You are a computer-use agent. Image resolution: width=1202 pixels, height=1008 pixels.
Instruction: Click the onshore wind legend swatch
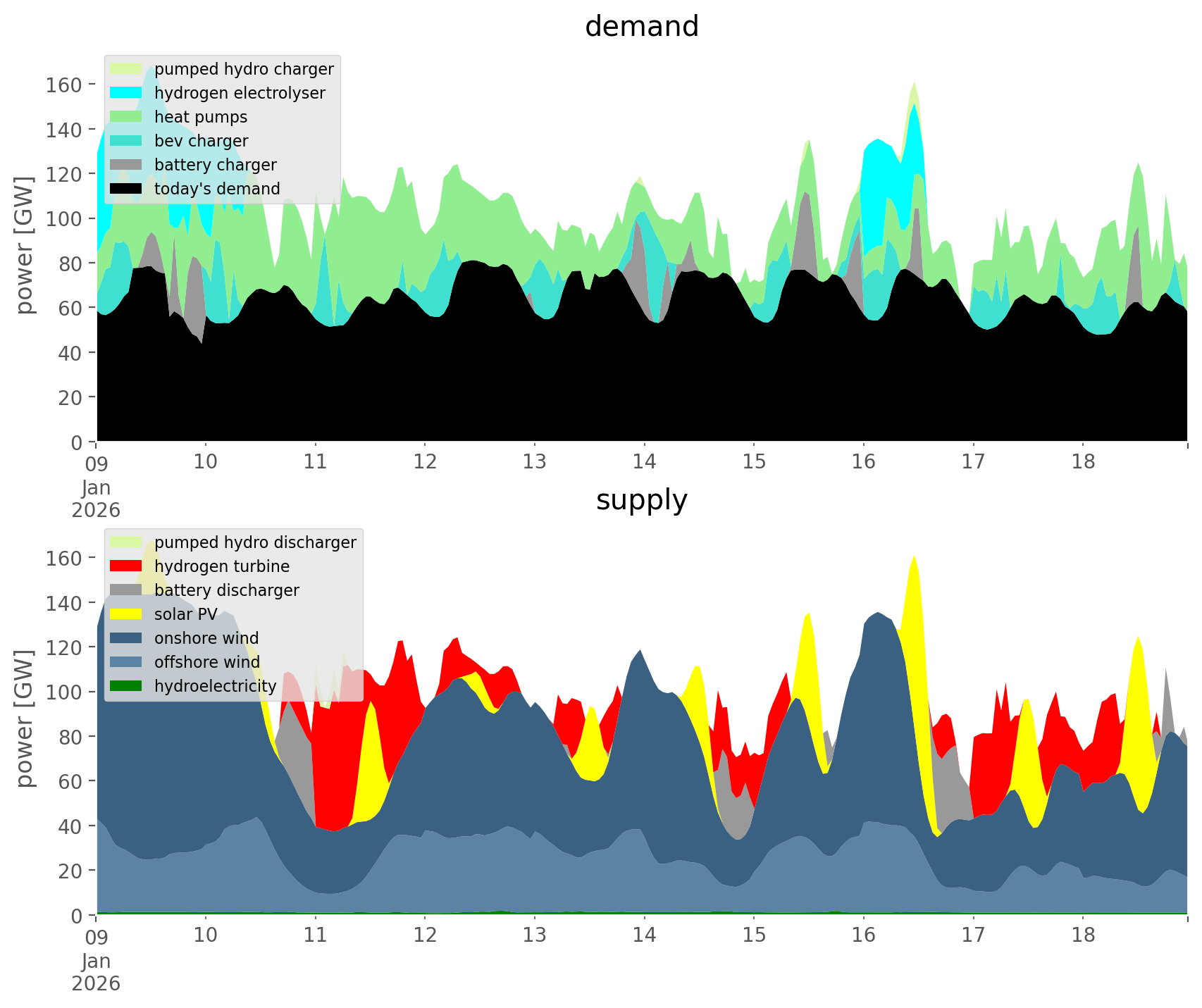tap(126, 638)
